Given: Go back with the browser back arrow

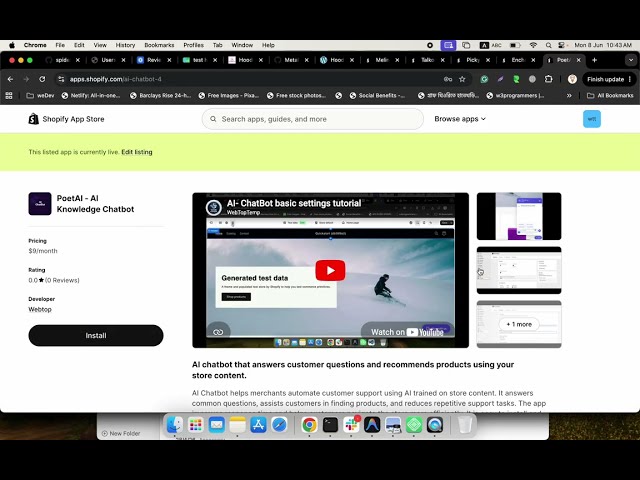Looking at the screenshot, I should click(x=11, y=79).
